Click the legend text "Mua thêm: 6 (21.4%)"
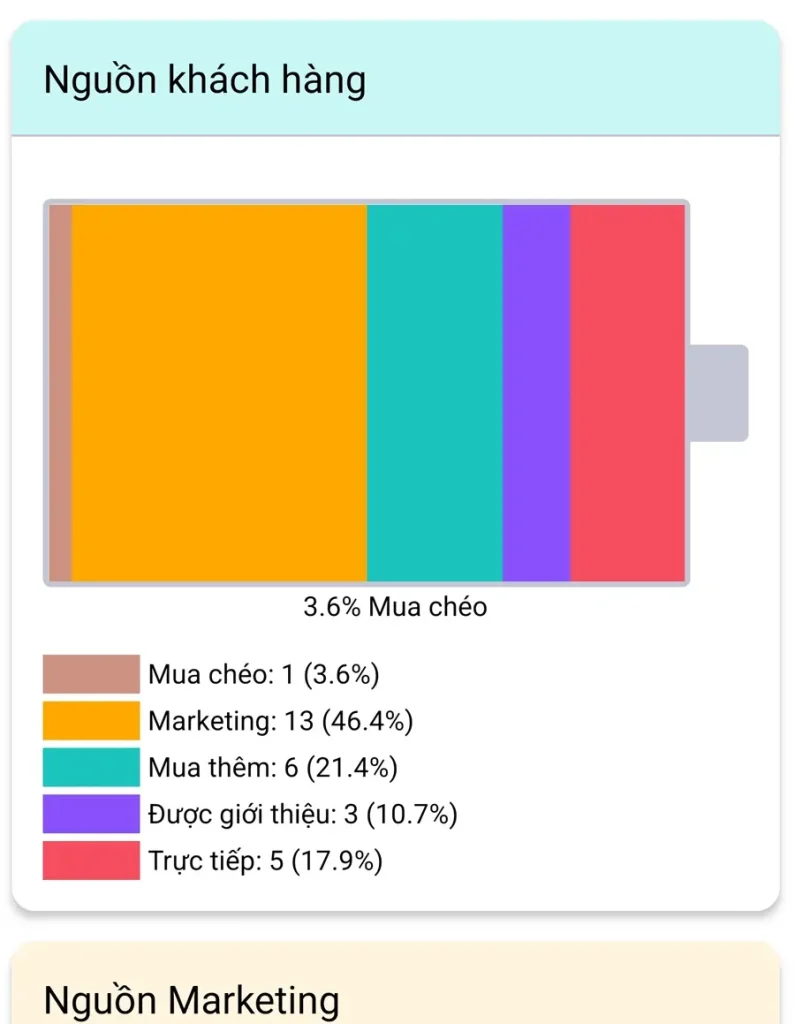 tap(273, 768)
